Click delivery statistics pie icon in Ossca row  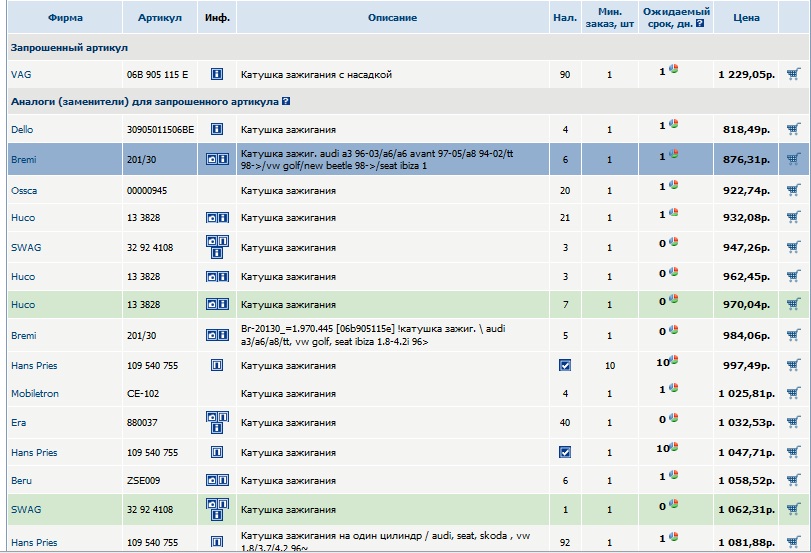pos(673,184)
